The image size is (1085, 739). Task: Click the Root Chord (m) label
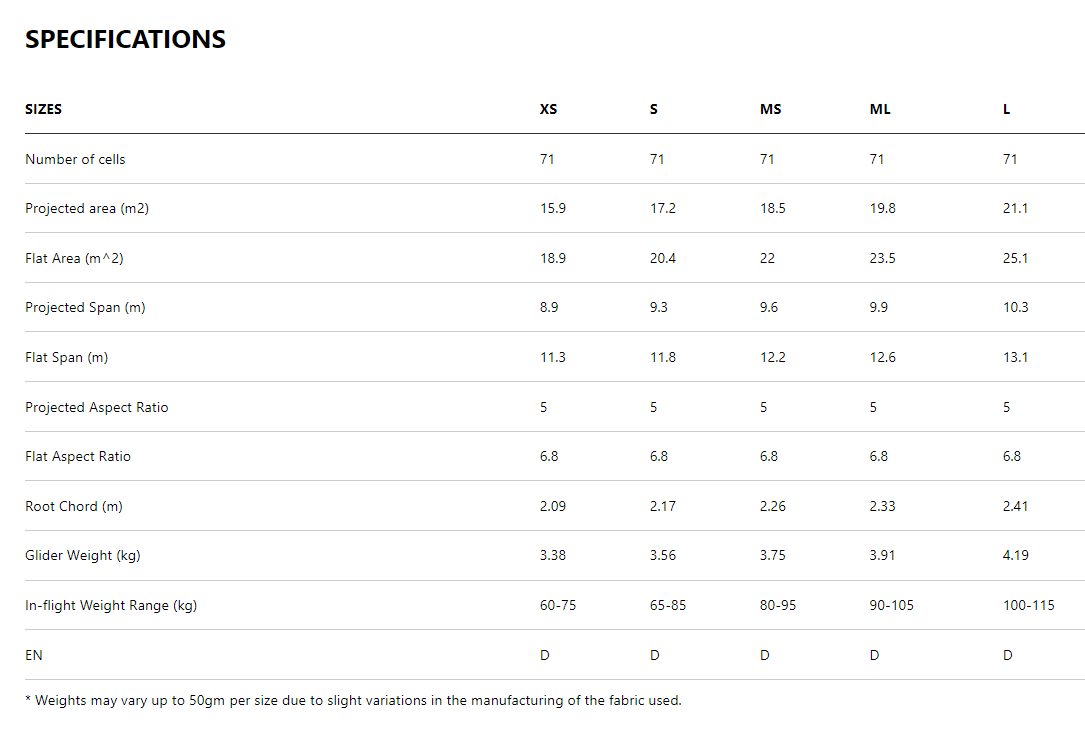pos(74,506)
